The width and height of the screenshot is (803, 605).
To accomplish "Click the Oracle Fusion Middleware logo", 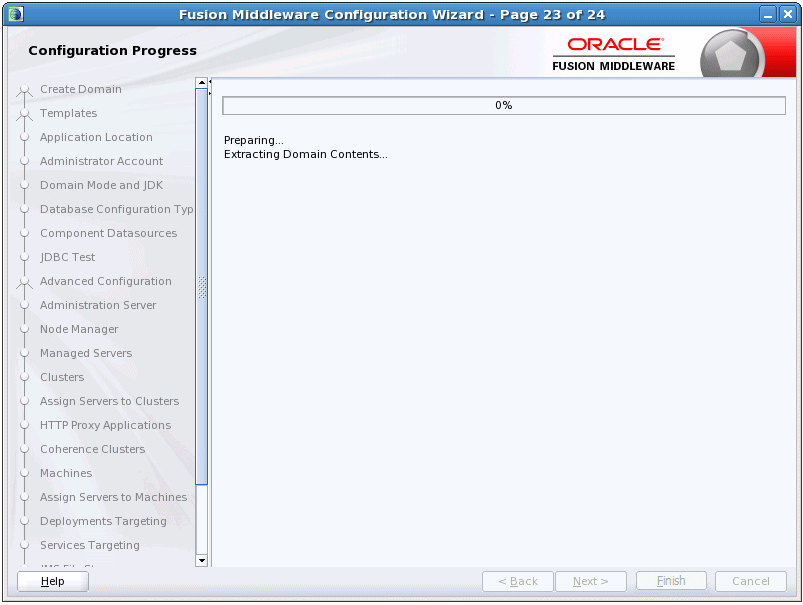I will 614,54.
